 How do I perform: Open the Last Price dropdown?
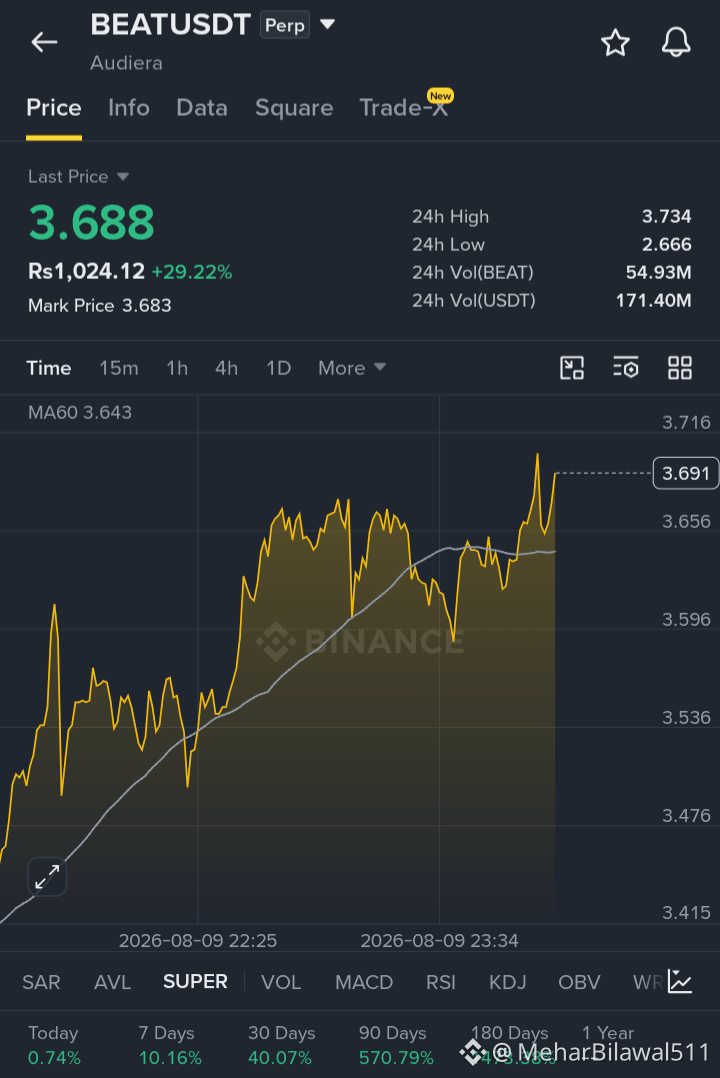(x=78, y=177)
